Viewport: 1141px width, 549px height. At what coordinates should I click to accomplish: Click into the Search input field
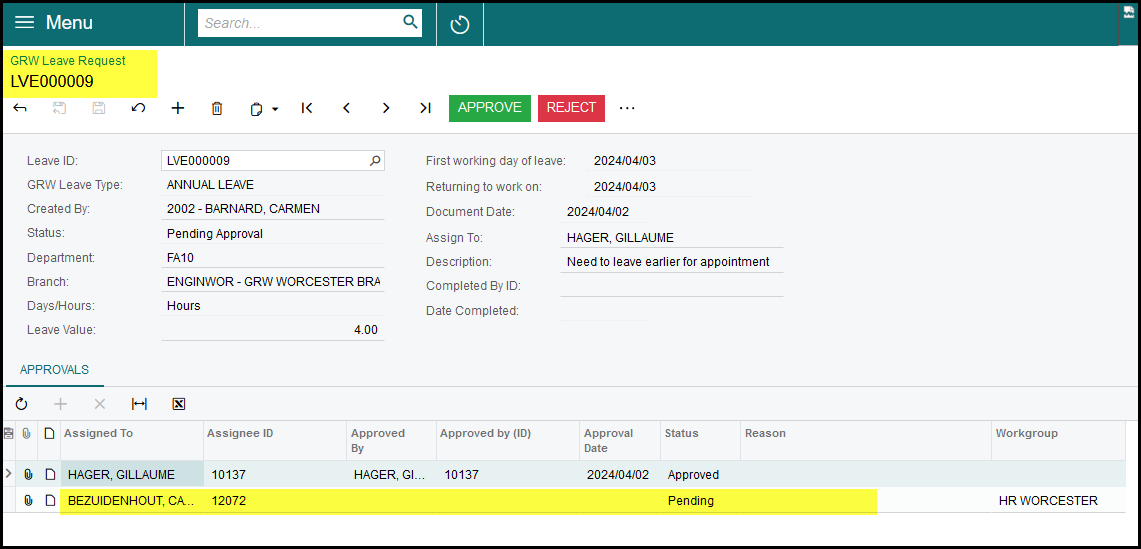pos(300,23)
